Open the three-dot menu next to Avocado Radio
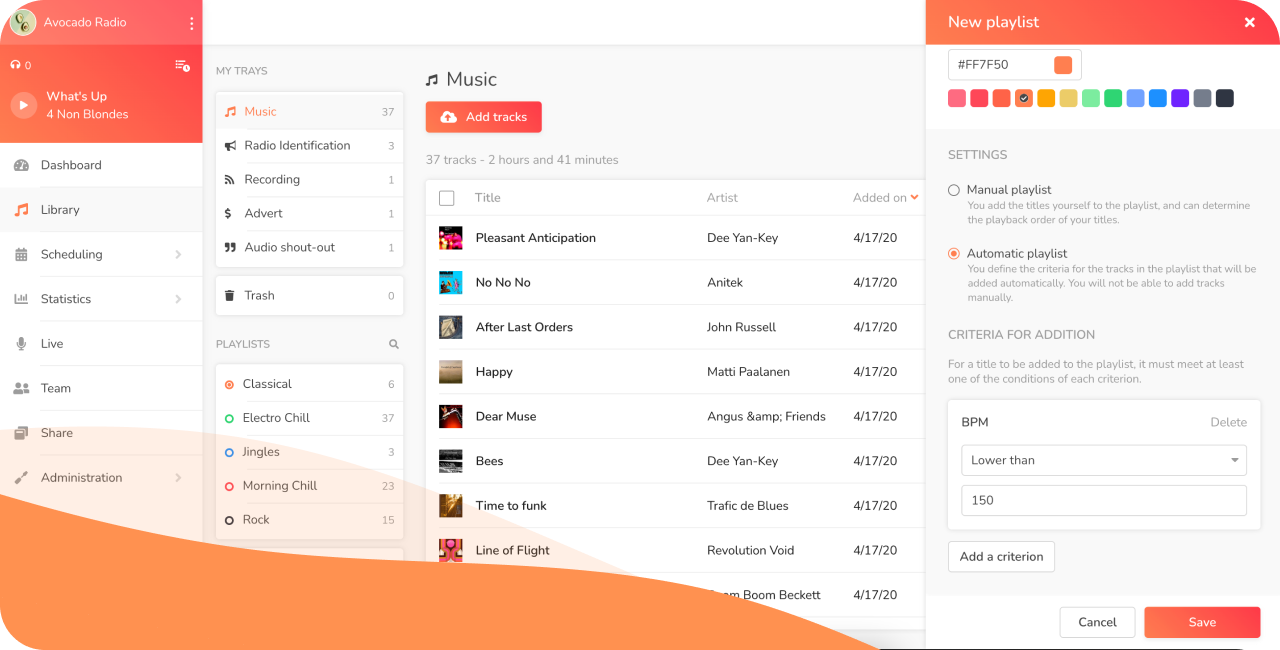Image resolution: width=1280 pixels, height=650 pixels. (x=191, y=23)
